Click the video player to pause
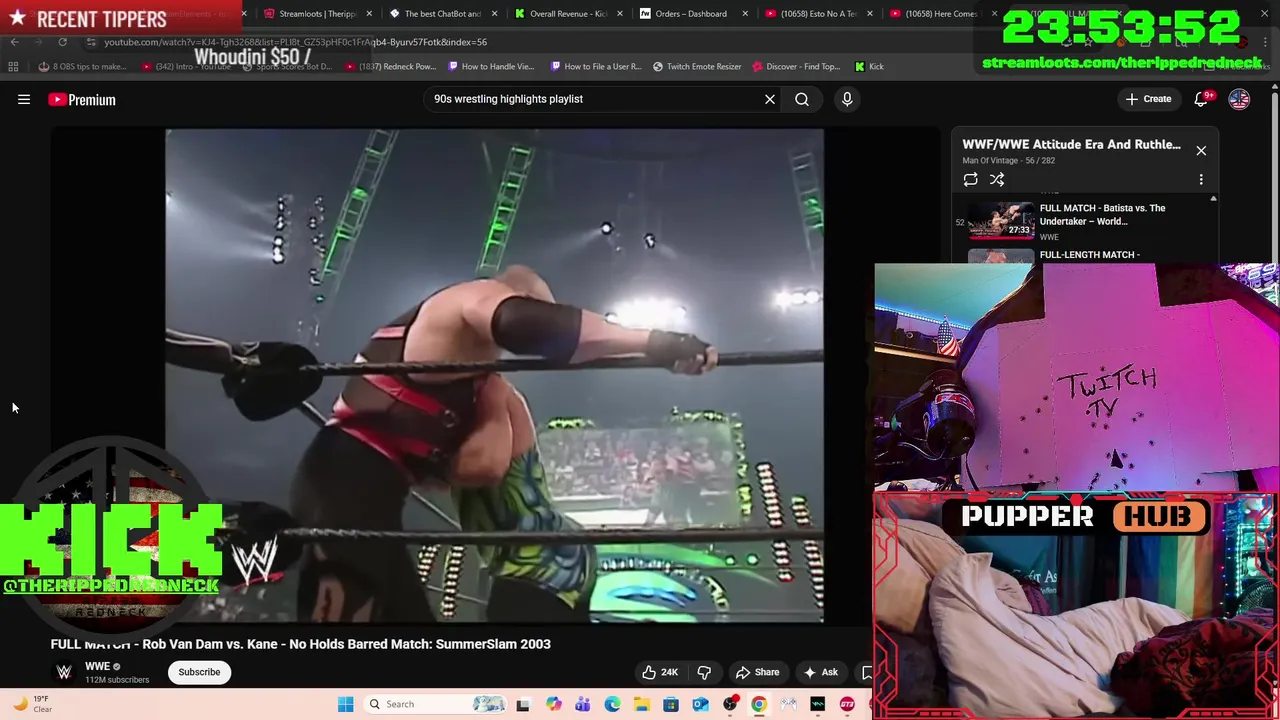The image size is (1280, 720). 495,375
